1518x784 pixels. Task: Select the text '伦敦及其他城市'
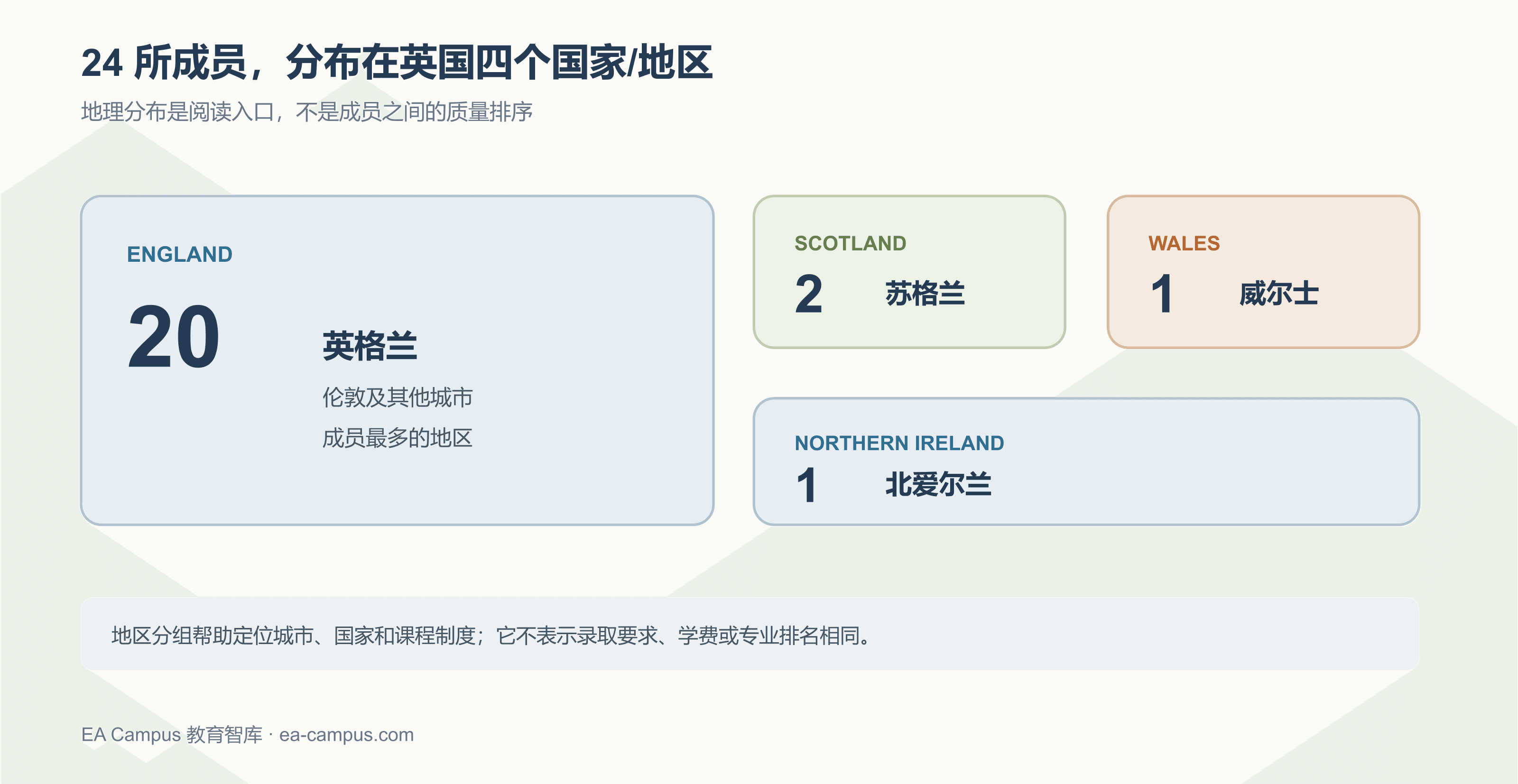[397, 397]
